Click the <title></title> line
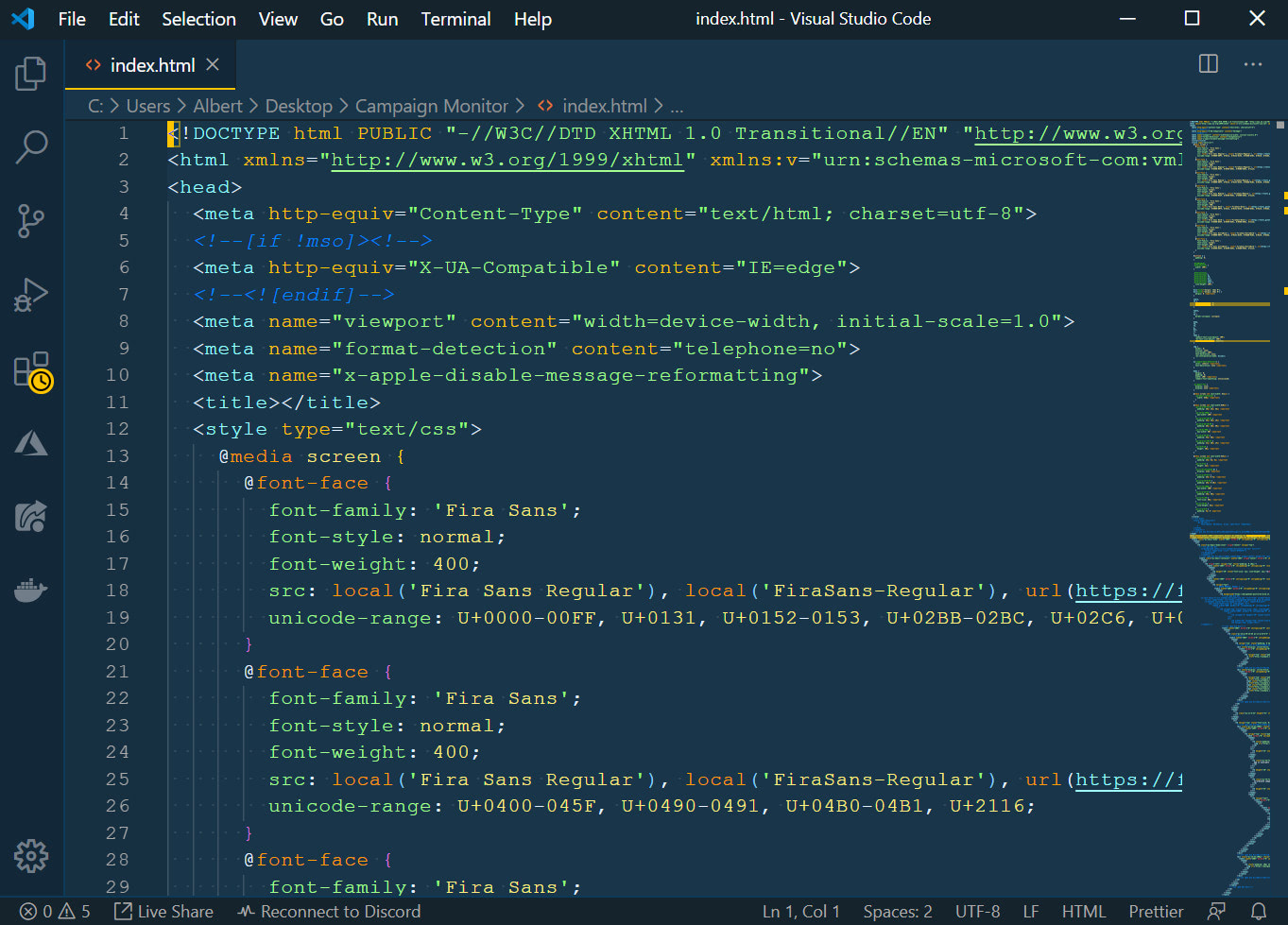Viewport: 1288px width, 925px height. pos(287,403)
